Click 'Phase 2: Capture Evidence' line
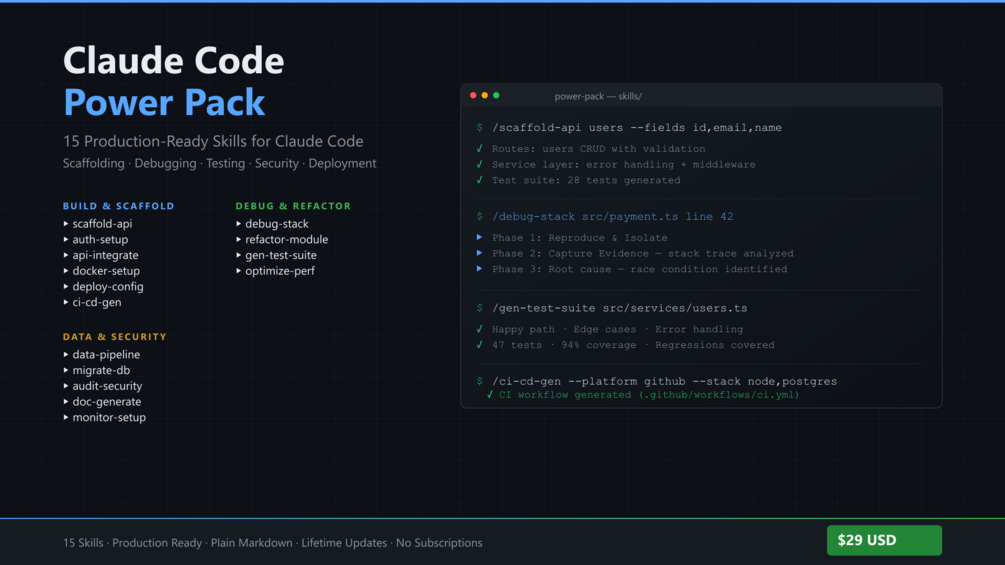1005x565 pixels. (x=642, y=254)
